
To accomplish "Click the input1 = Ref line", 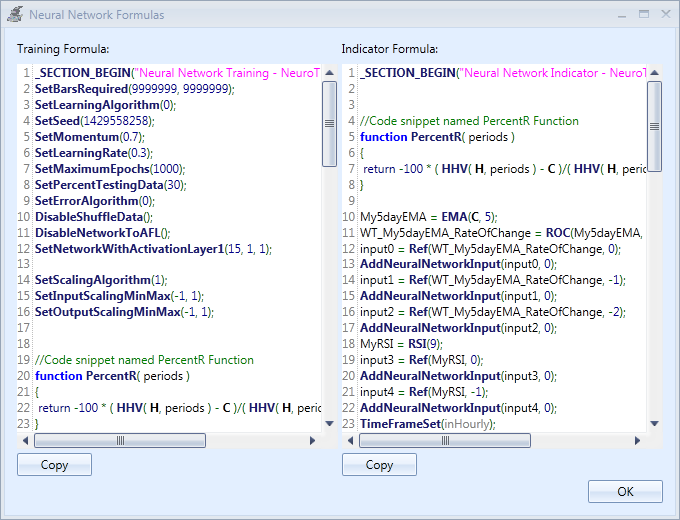I will [x=493, y=280].
